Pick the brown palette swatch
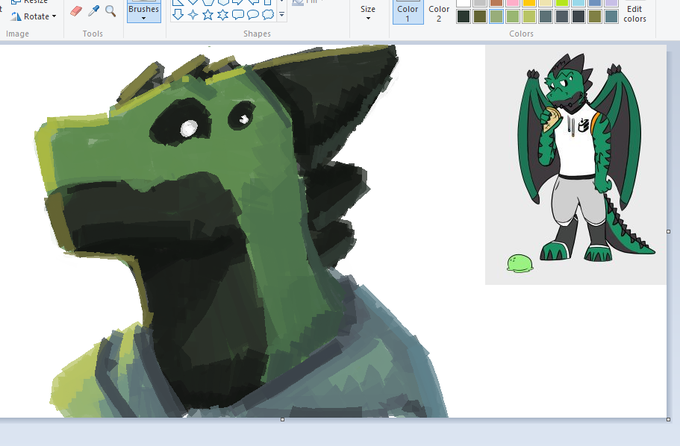Screen dimensions: 680x446 [x=496, y=3]
